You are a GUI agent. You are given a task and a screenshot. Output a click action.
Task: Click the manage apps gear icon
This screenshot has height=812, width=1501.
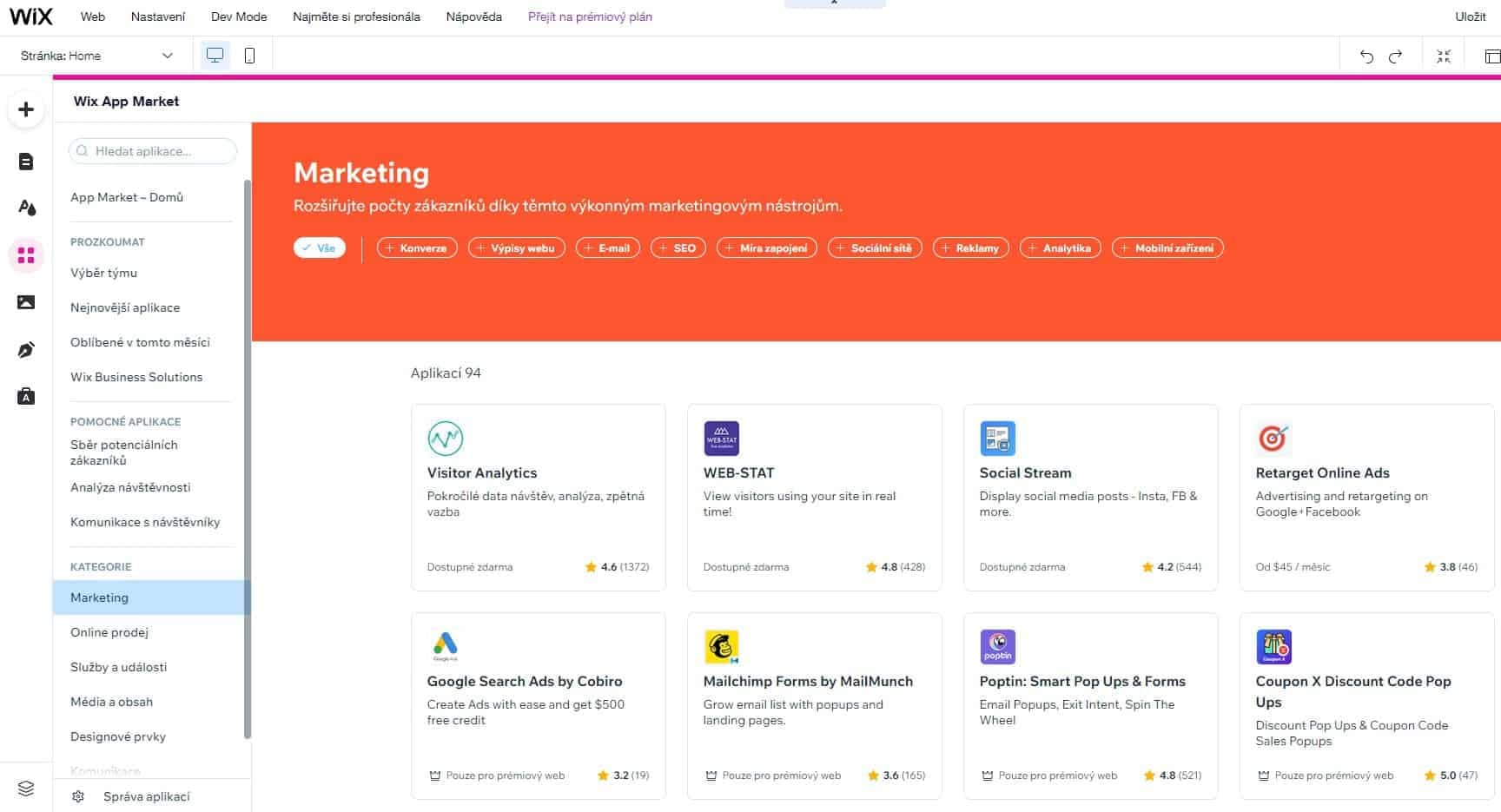click(x=78, y=796)
